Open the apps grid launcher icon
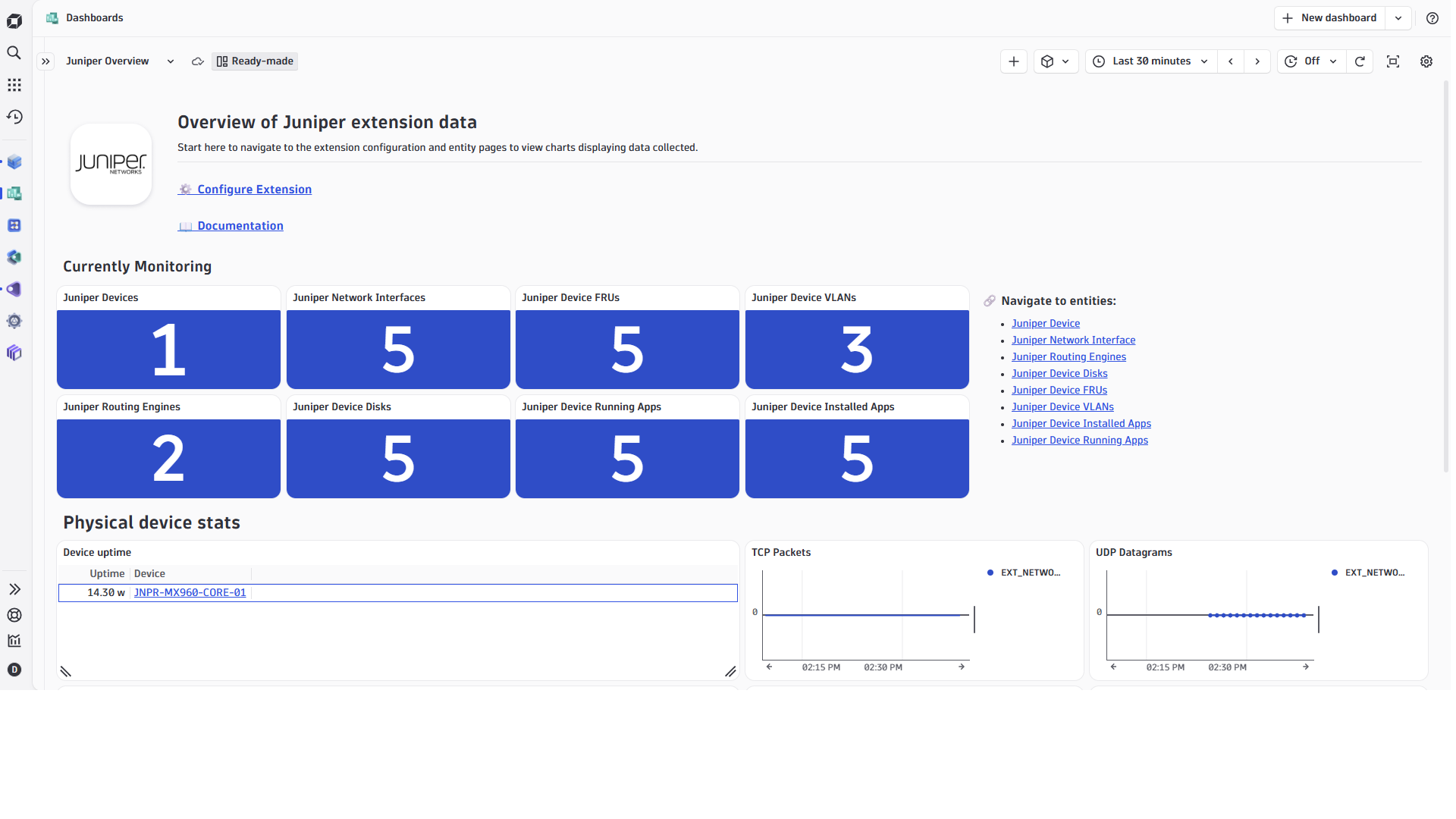 [x=14, y=85]
